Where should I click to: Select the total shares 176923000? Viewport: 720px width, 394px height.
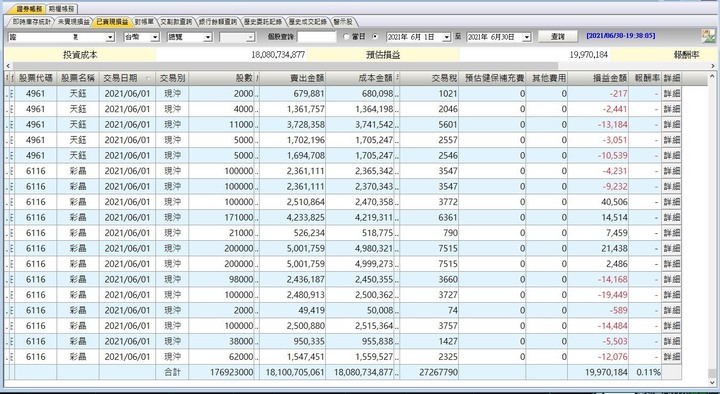tap(222, 372)
